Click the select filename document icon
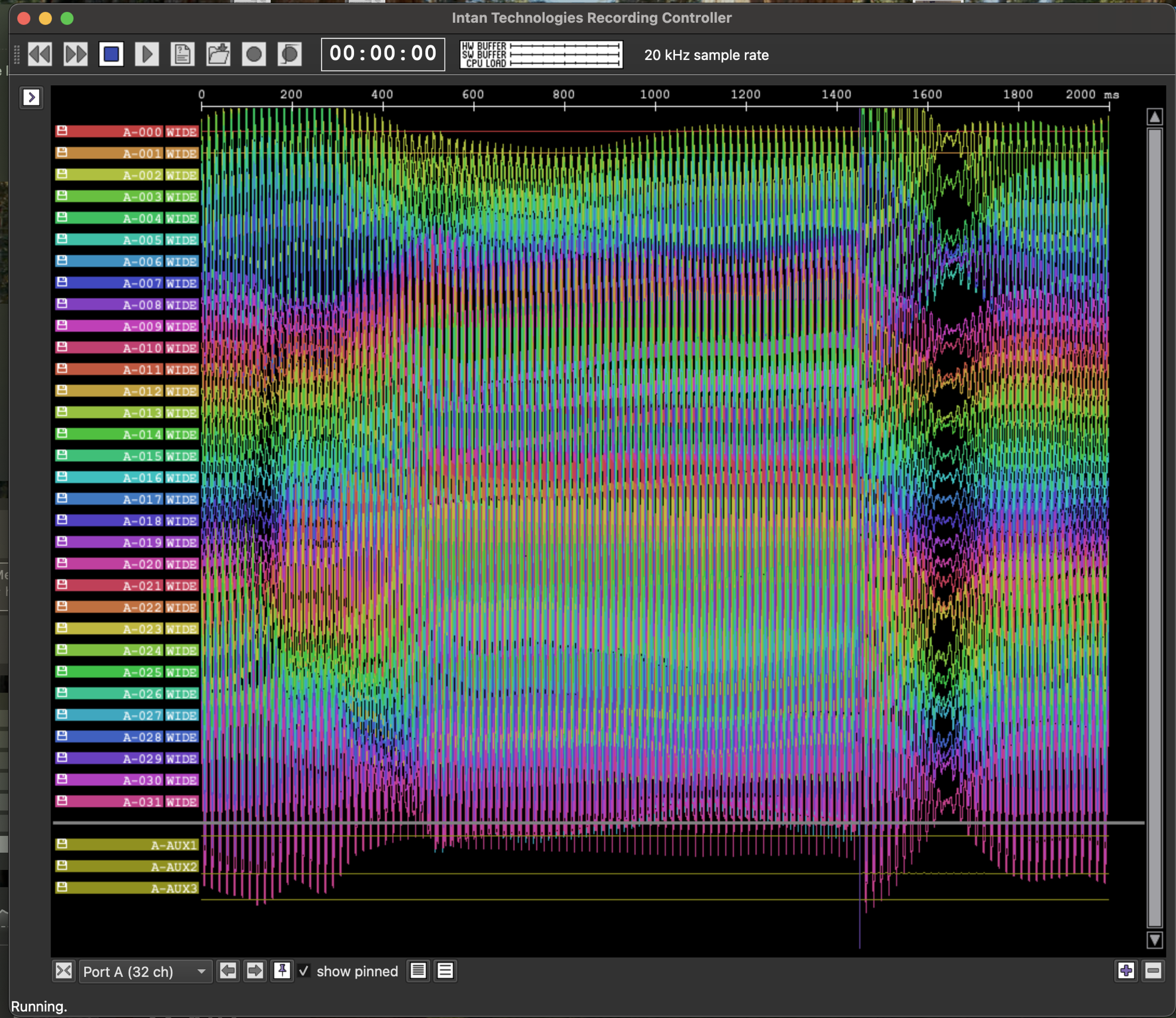1176x1018 pixels. click(x=182, y=54)
